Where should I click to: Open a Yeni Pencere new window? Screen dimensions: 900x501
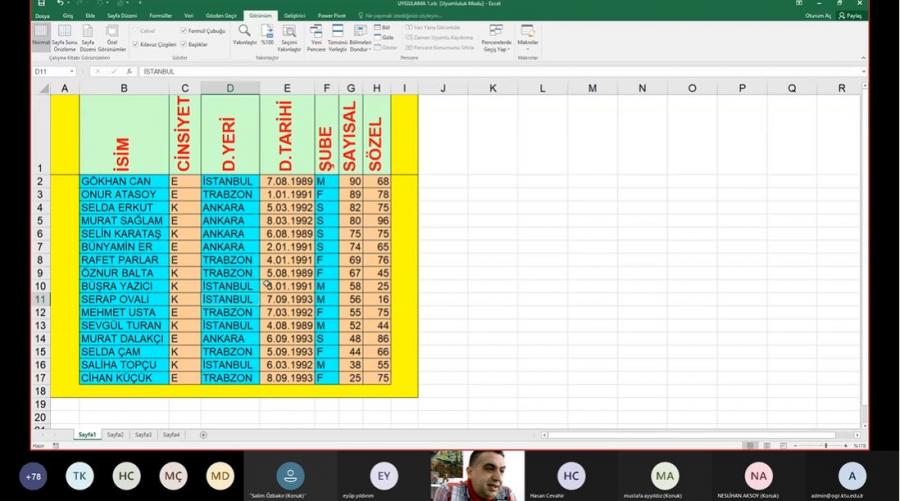316,37
